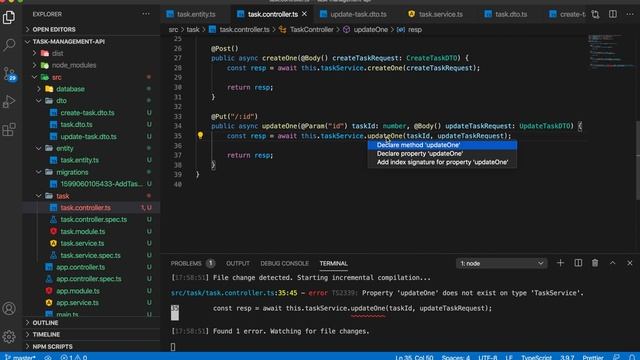Click Spaces: 4 indentation setting
Image resolution: width=640 pixels, height=360 pixels.
click(x=456, y=357)
